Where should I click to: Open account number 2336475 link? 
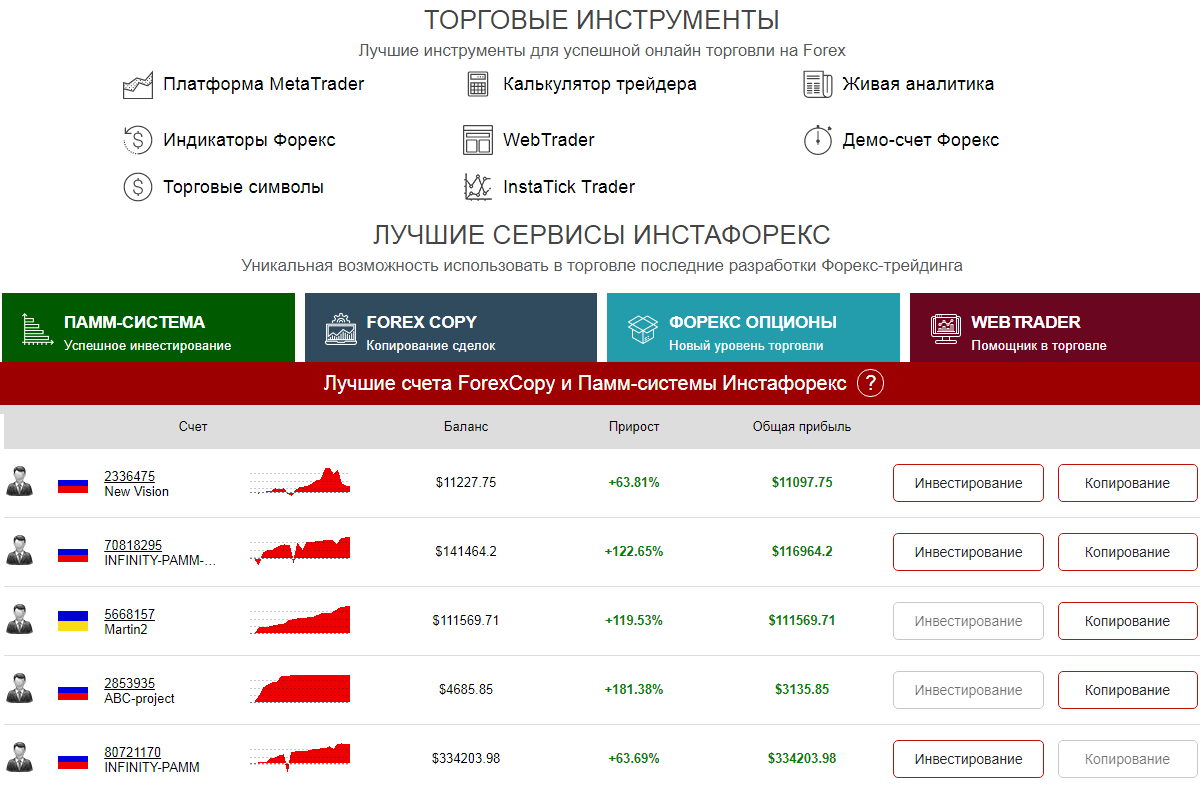(x=129, y=476)
